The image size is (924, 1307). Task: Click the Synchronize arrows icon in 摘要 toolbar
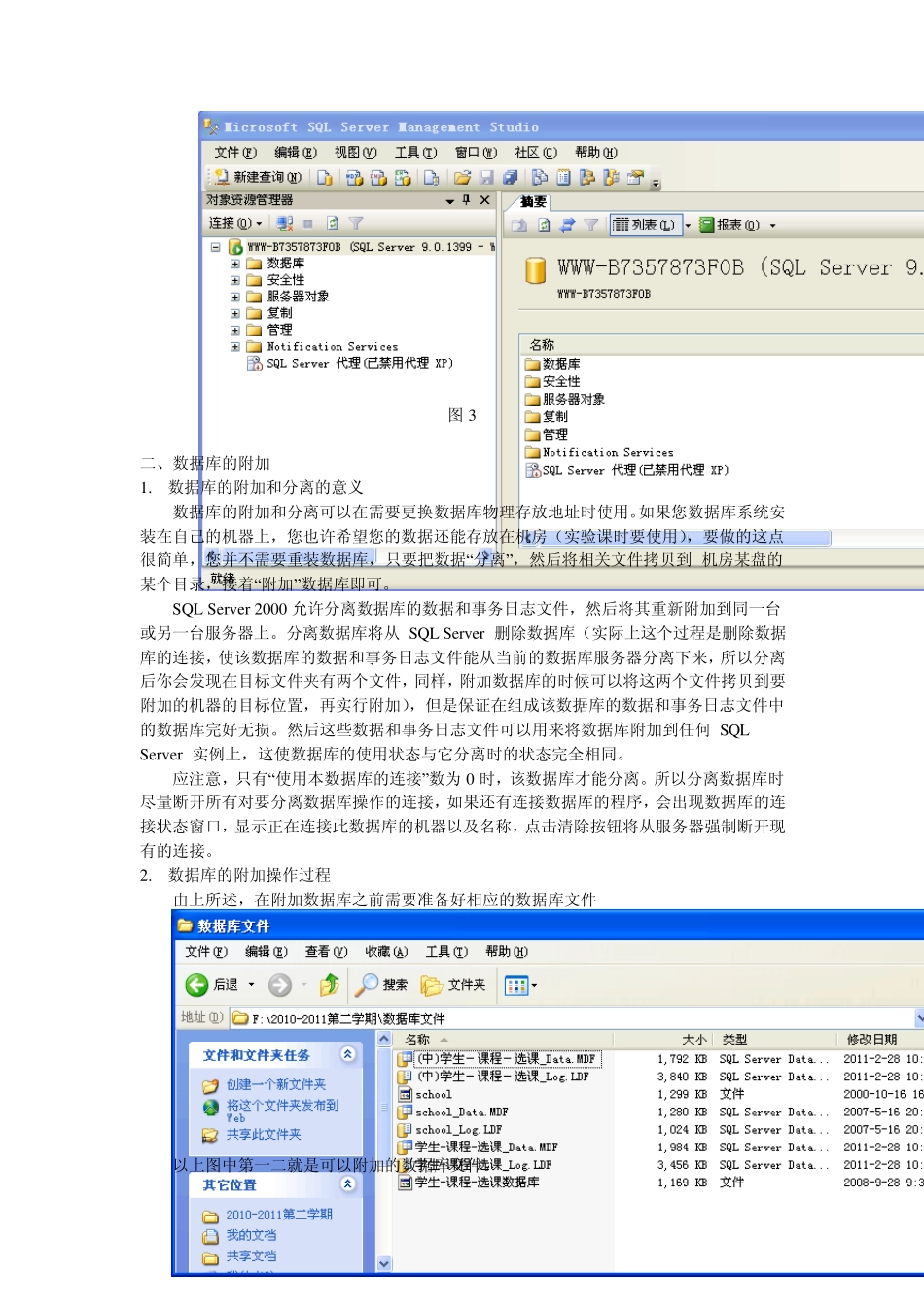pos(567,225)
